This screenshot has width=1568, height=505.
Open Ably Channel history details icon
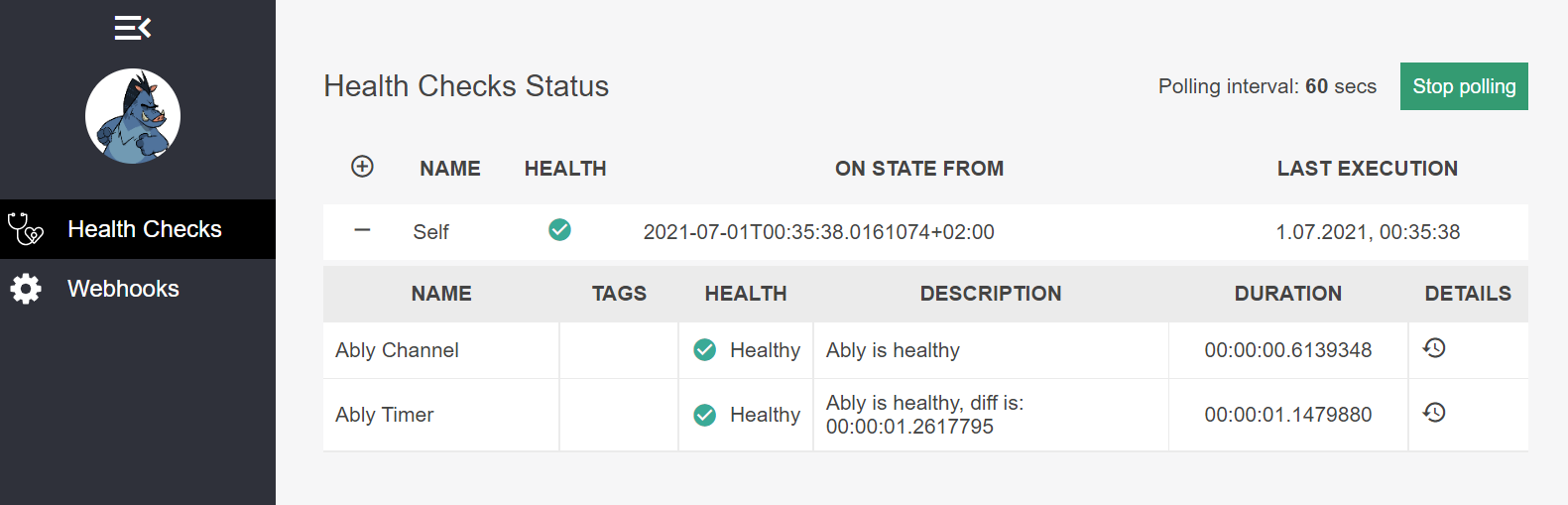pyautogui.click(x=1434, y=348)
